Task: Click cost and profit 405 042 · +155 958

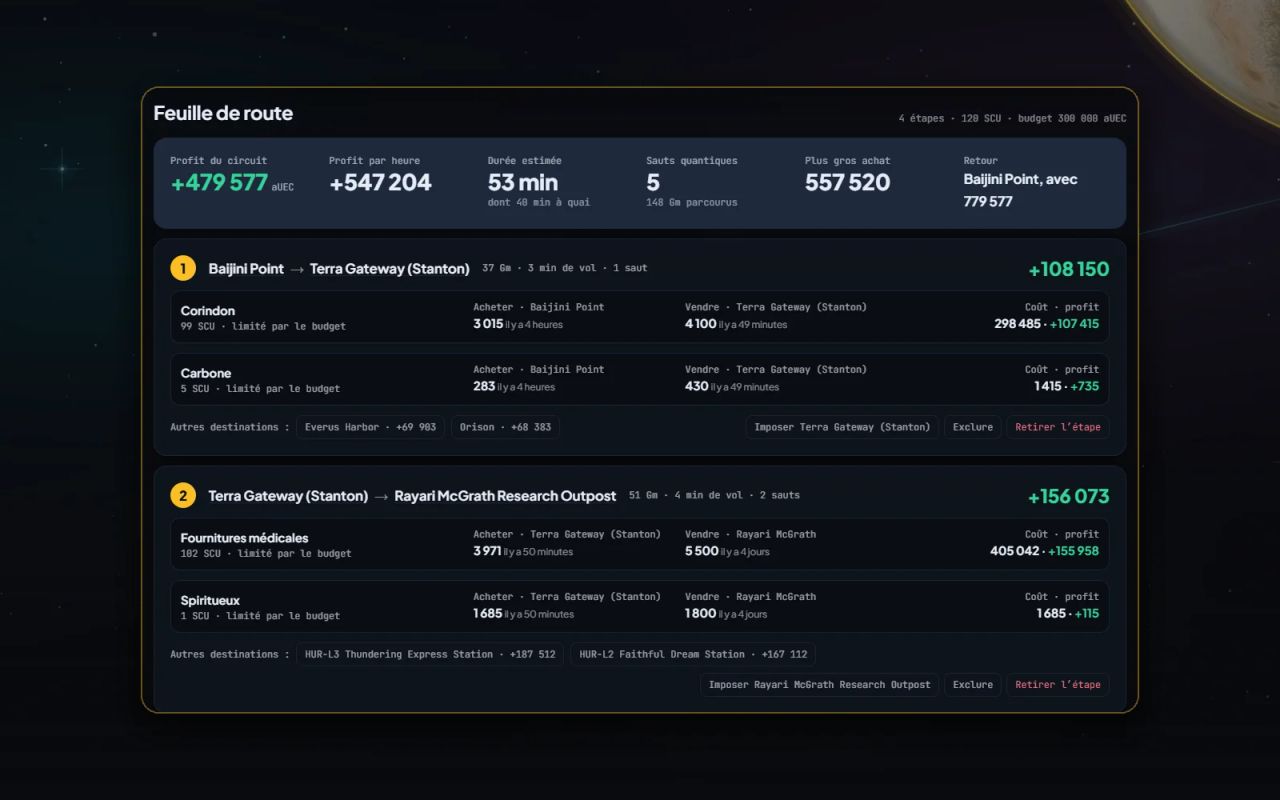Action: click(x=1044, y=551)
